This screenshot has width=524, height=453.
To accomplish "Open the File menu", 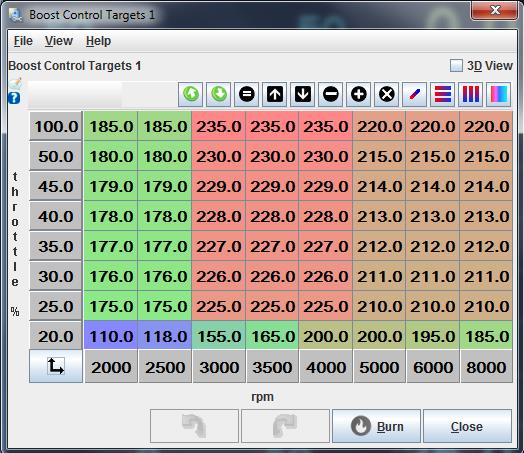I will click(x=23, y=41).
